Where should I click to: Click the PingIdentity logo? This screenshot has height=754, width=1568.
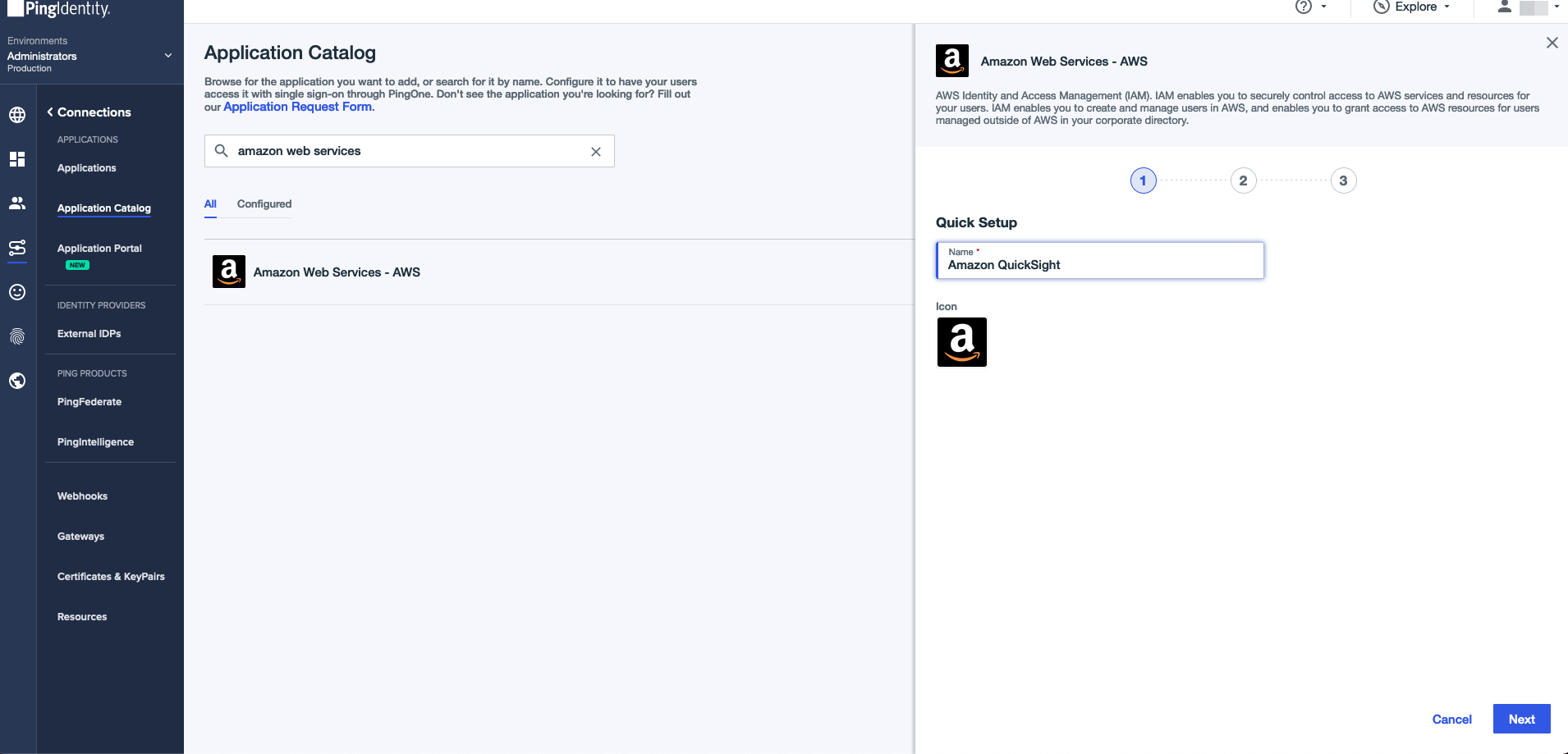coord(58,9)
